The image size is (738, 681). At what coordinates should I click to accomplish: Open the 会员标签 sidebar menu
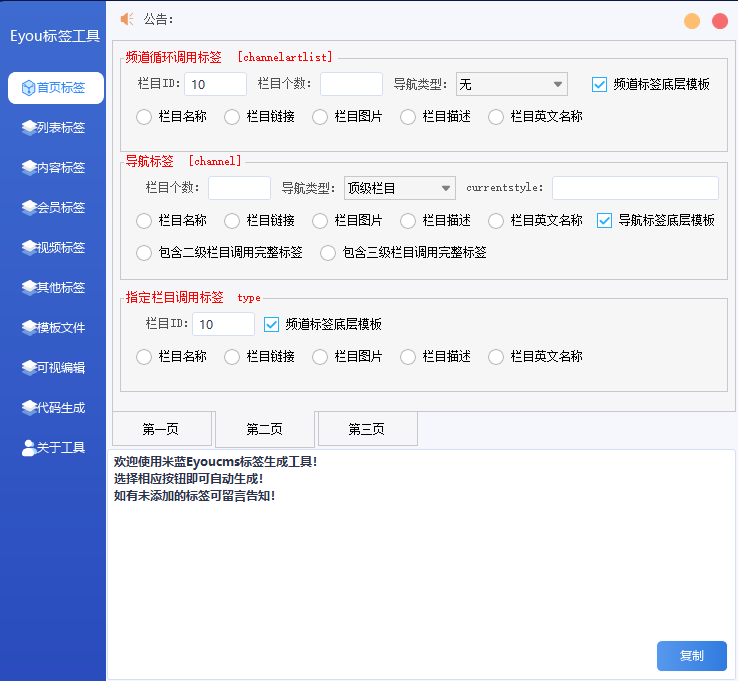tap(56, 208)
